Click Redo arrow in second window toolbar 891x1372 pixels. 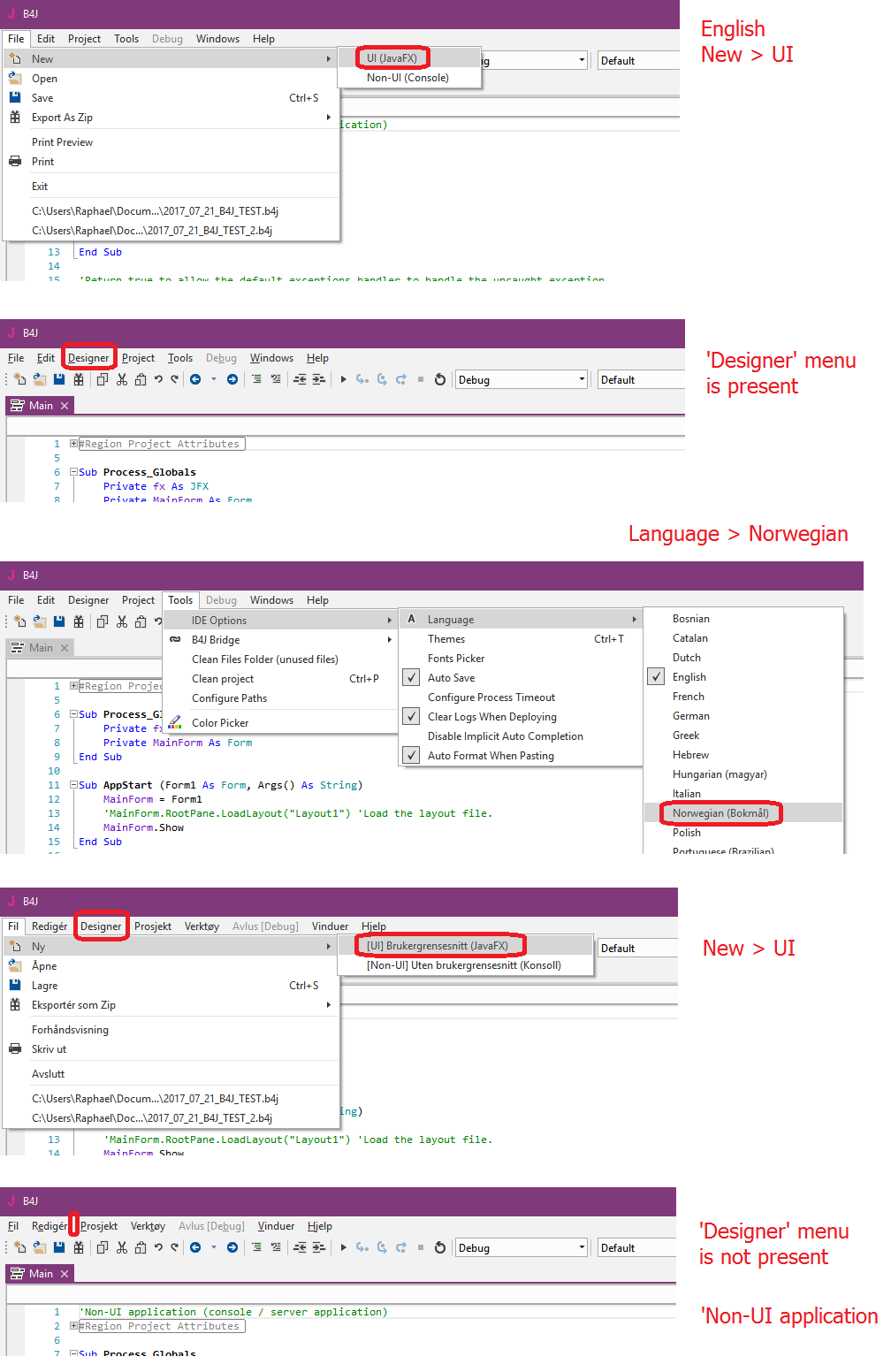pos(175,379)
